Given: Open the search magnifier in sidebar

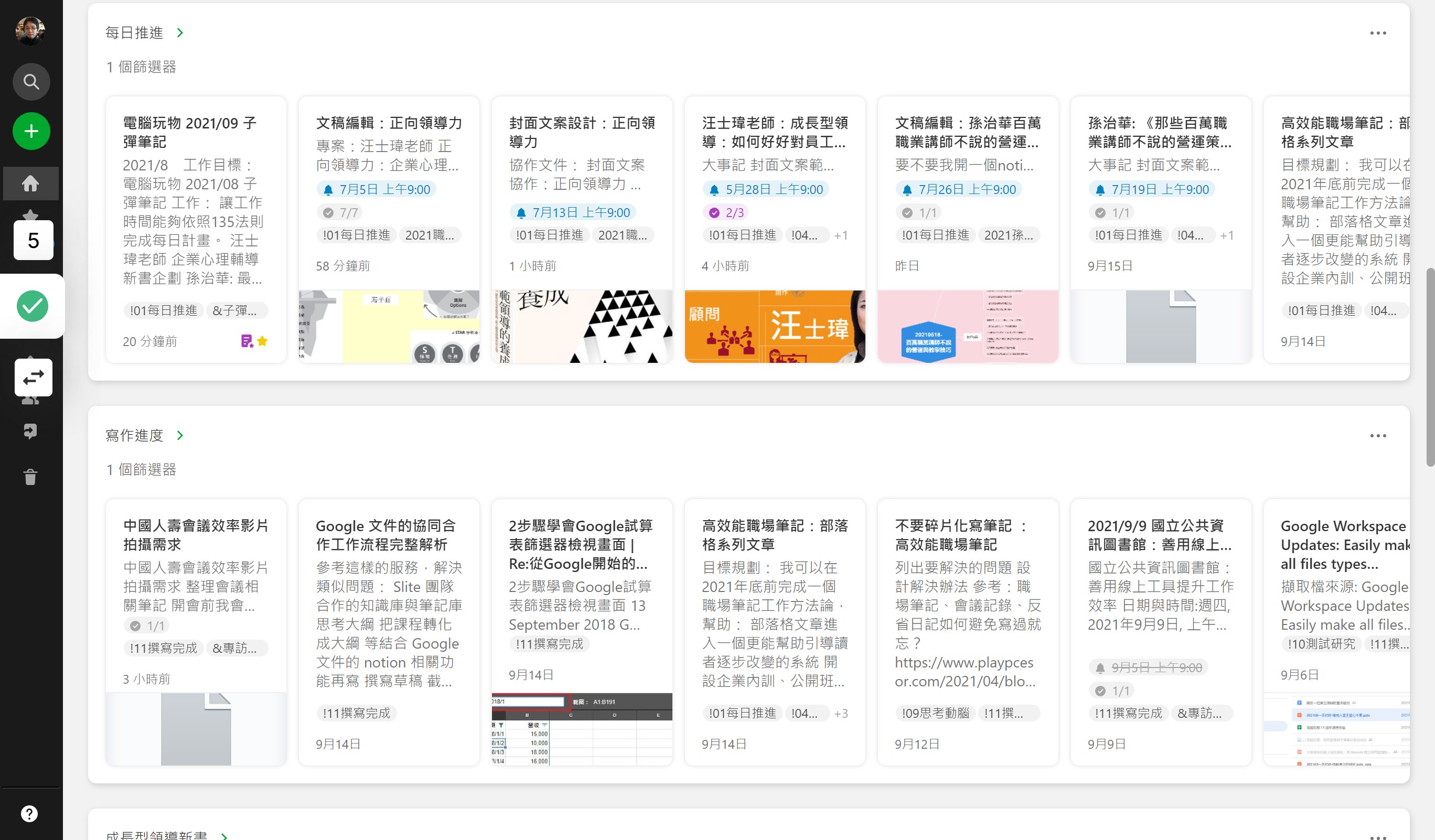Looking at the screenshot, I should coord(31,82).
